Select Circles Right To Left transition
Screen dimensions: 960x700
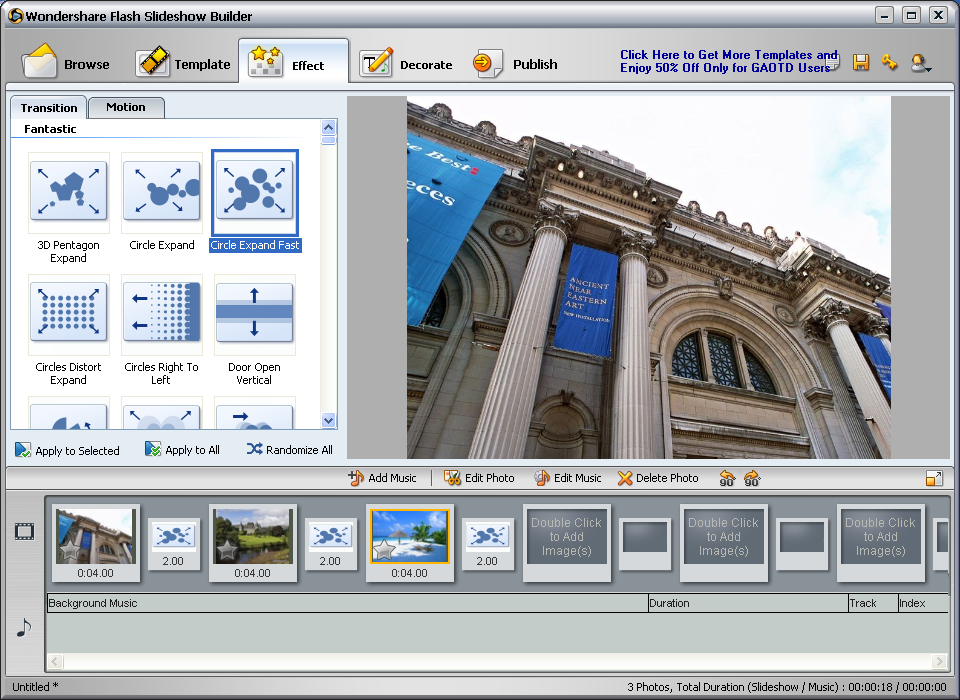pos(161,313)
